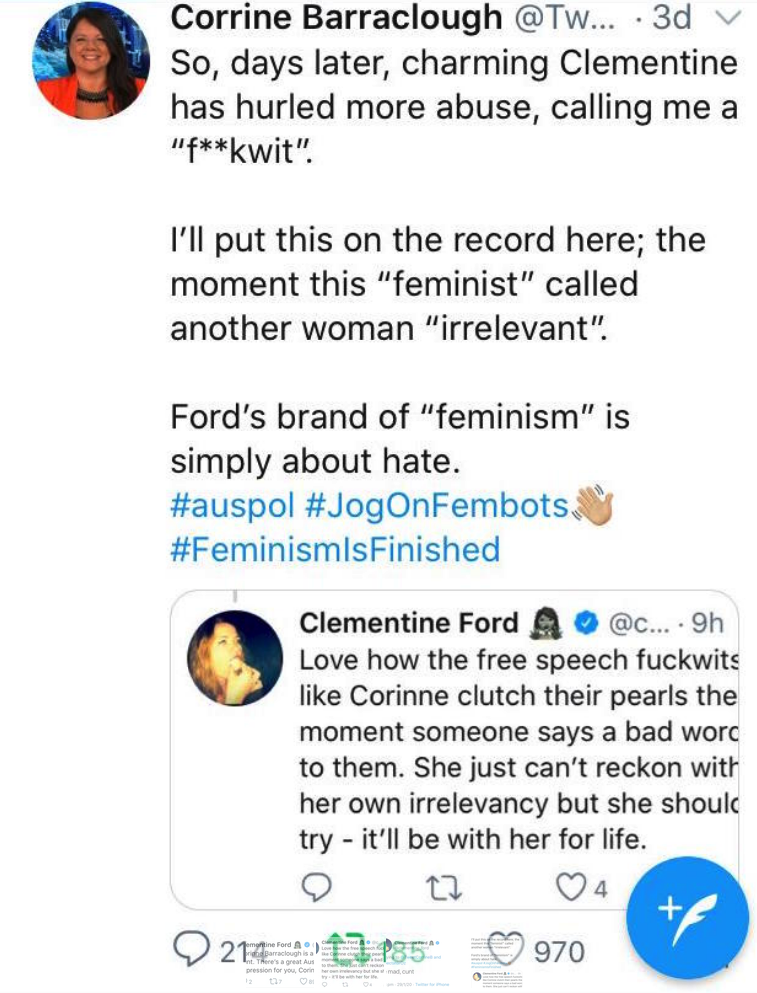This screenshot has width=757, height=993.
Task: Open Clementine Ford's avatar in quoted tweet
Action: 235,658
